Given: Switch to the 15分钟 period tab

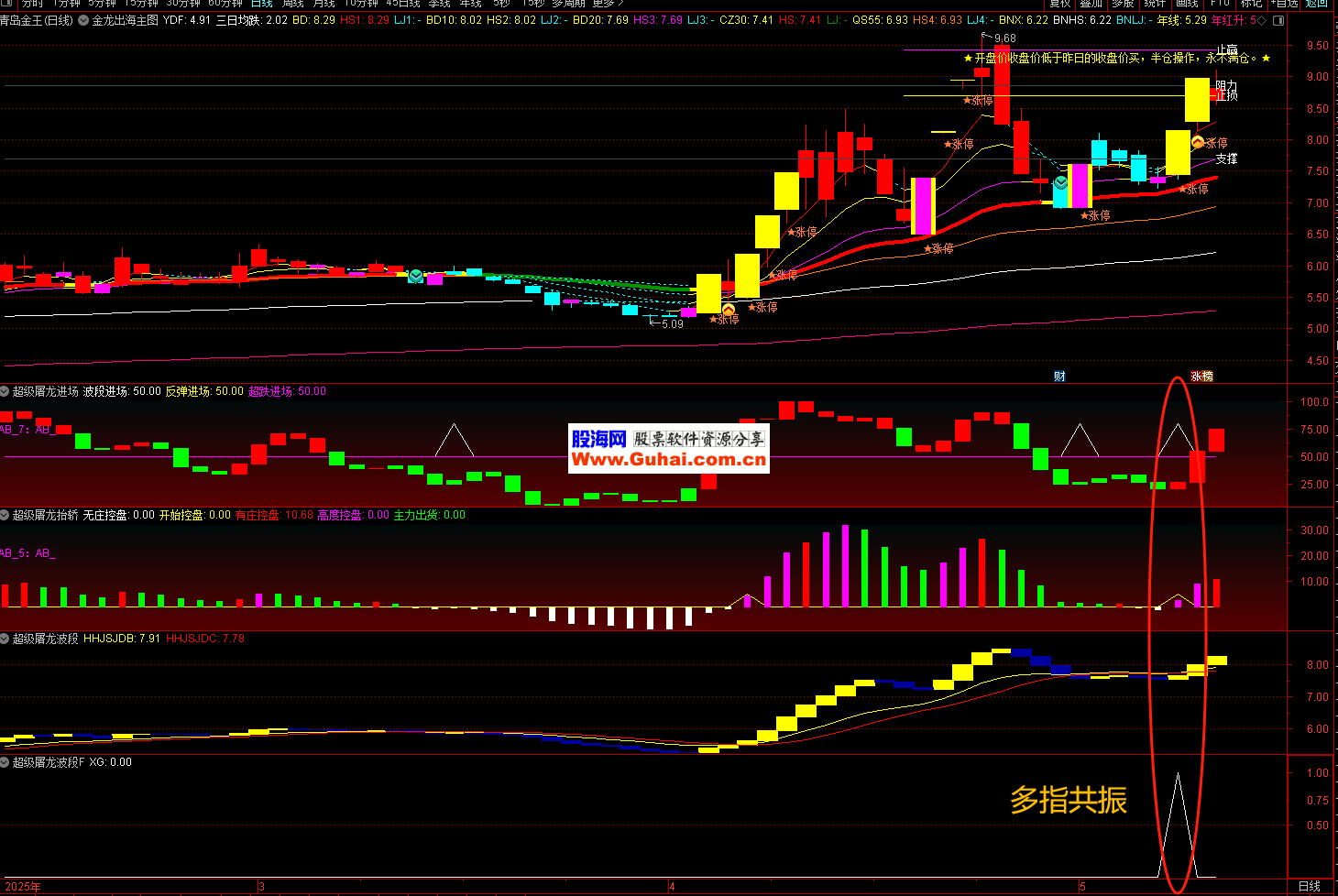Looking at the screenshot, I should tap(142, 4).
